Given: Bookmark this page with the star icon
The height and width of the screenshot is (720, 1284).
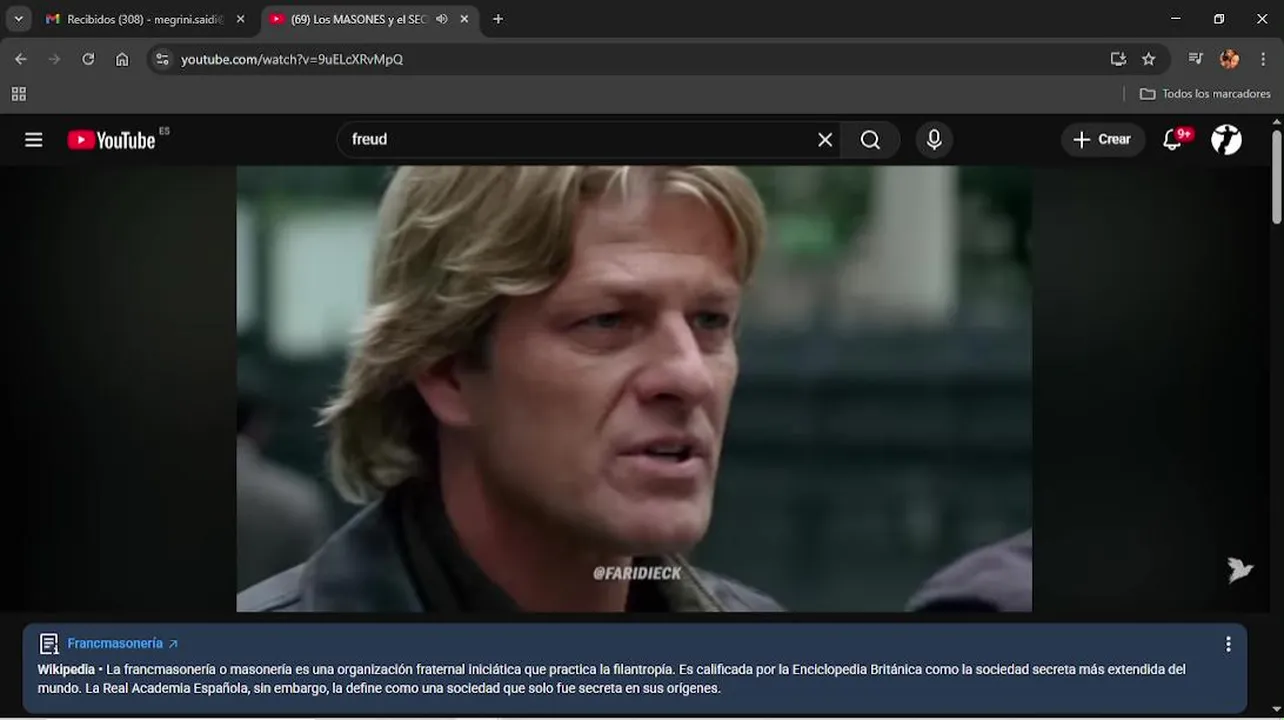Looking at the screenshot, I should pos(1149,59).
